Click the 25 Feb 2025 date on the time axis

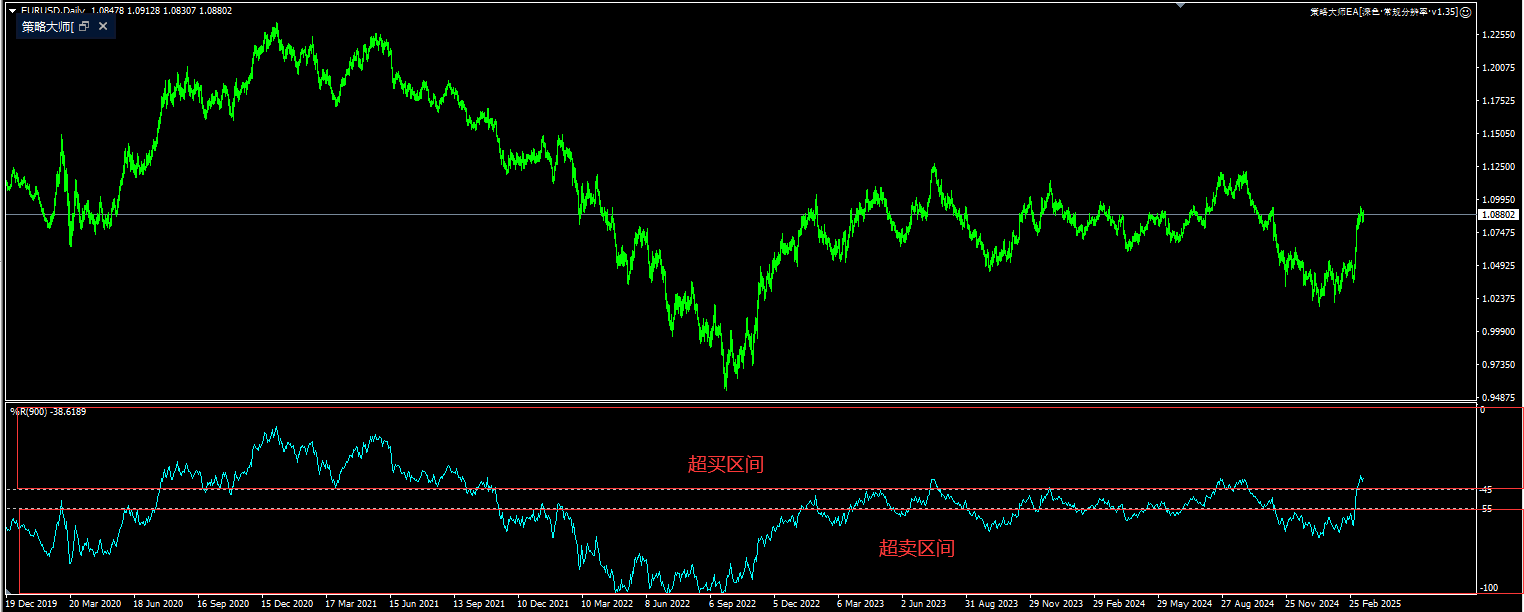pyautogui.click(x=1375, y=604)
